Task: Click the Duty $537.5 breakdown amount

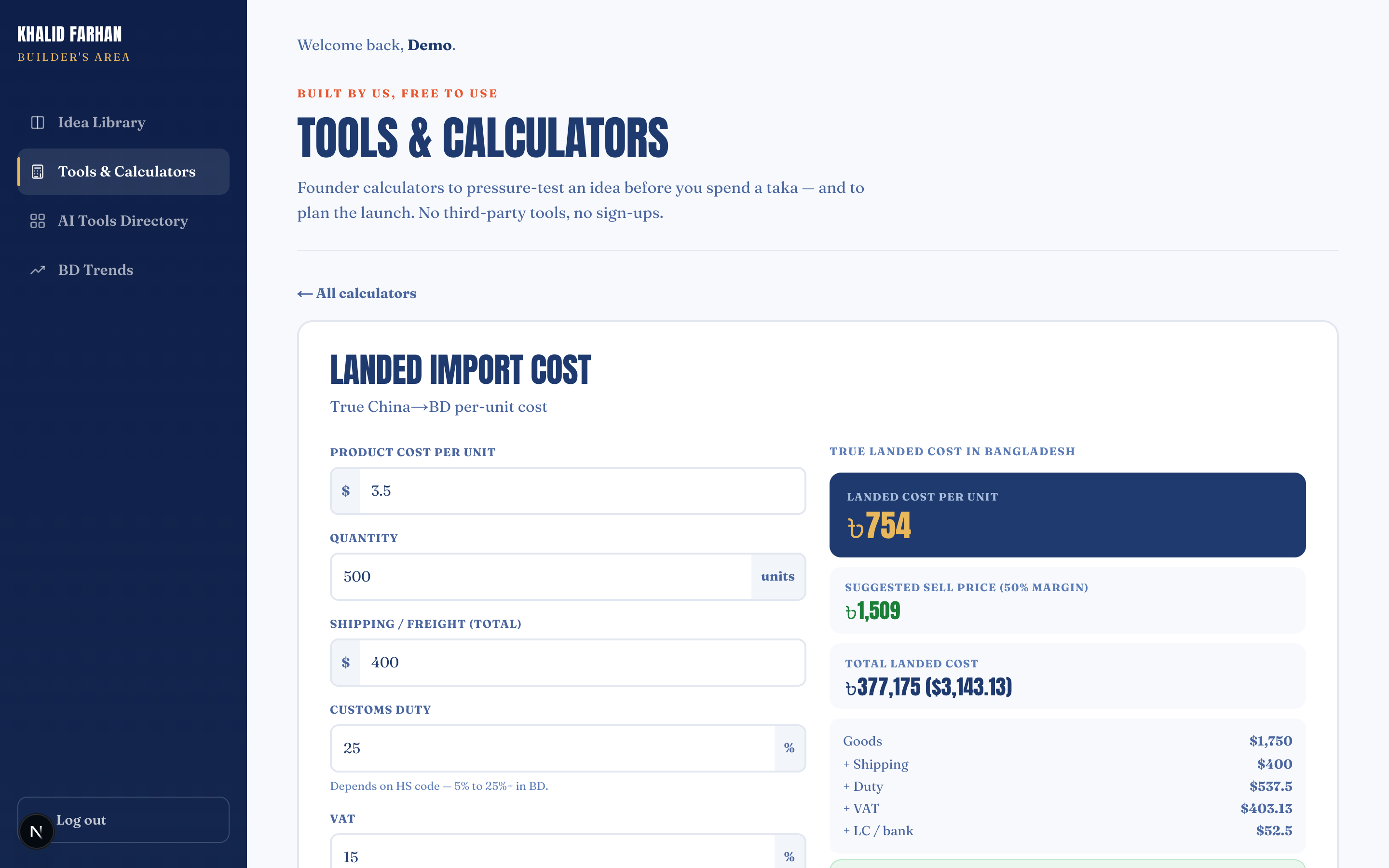Action: tap(1271, 787)
